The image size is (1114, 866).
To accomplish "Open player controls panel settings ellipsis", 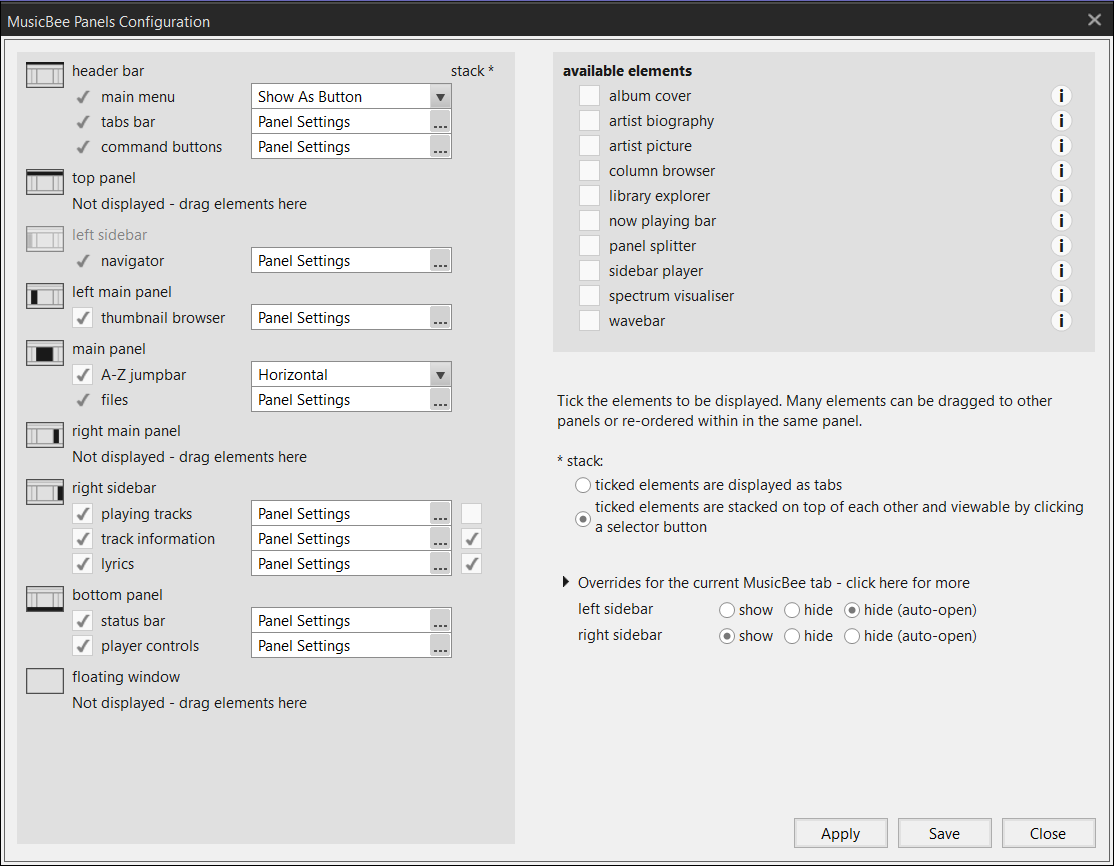I will click(x=440, y=646).
